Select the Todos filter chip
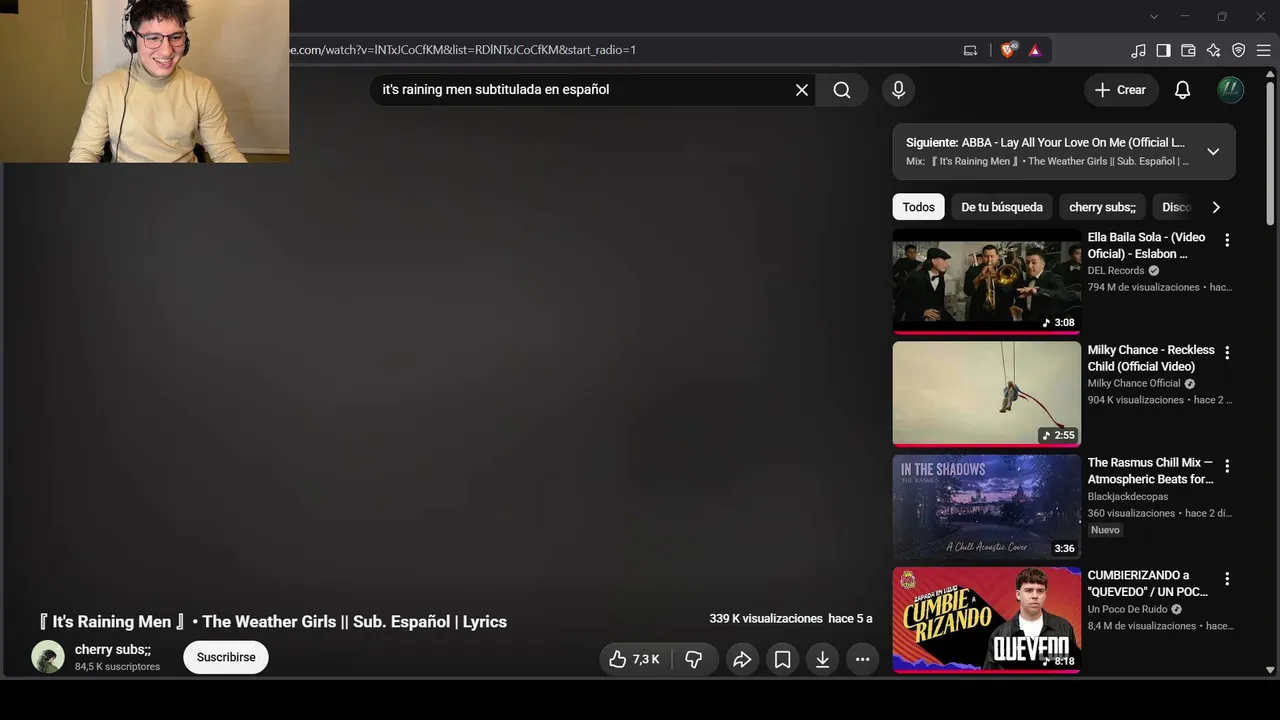The image size is (1280, 720). [x=918, y=207]
